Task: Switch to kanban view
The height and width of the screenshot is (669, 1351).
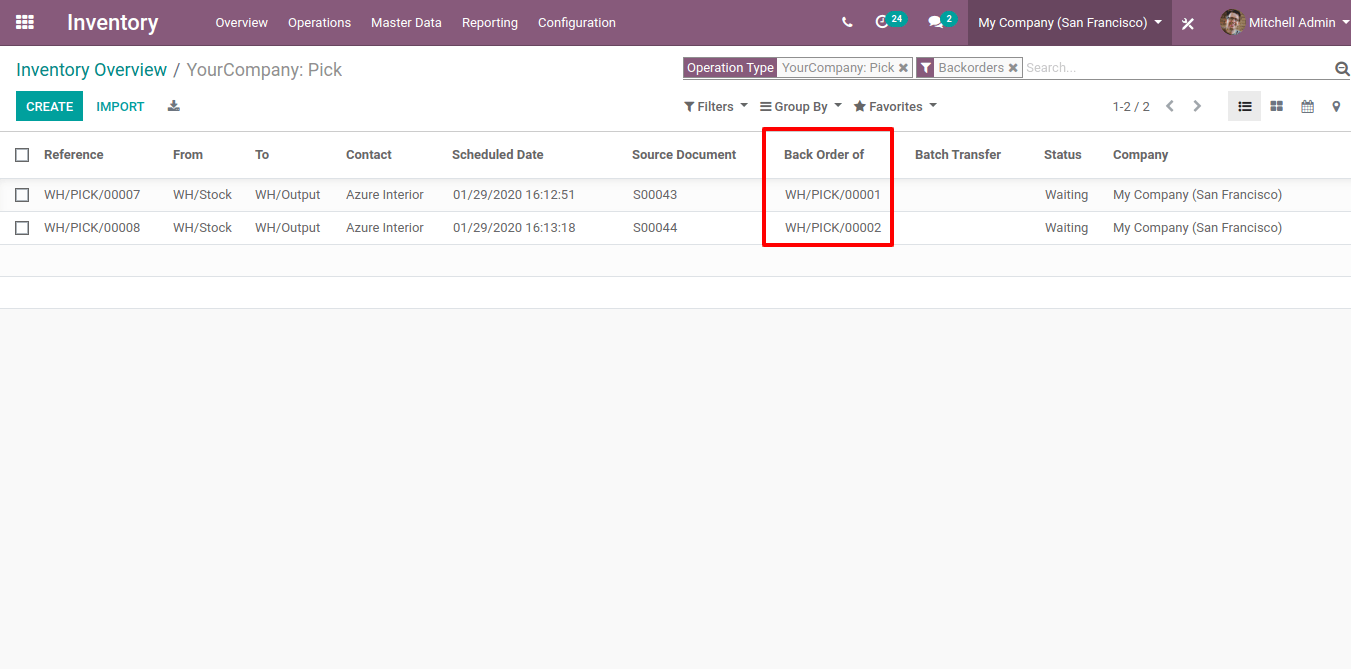Action: [1276, 105]
